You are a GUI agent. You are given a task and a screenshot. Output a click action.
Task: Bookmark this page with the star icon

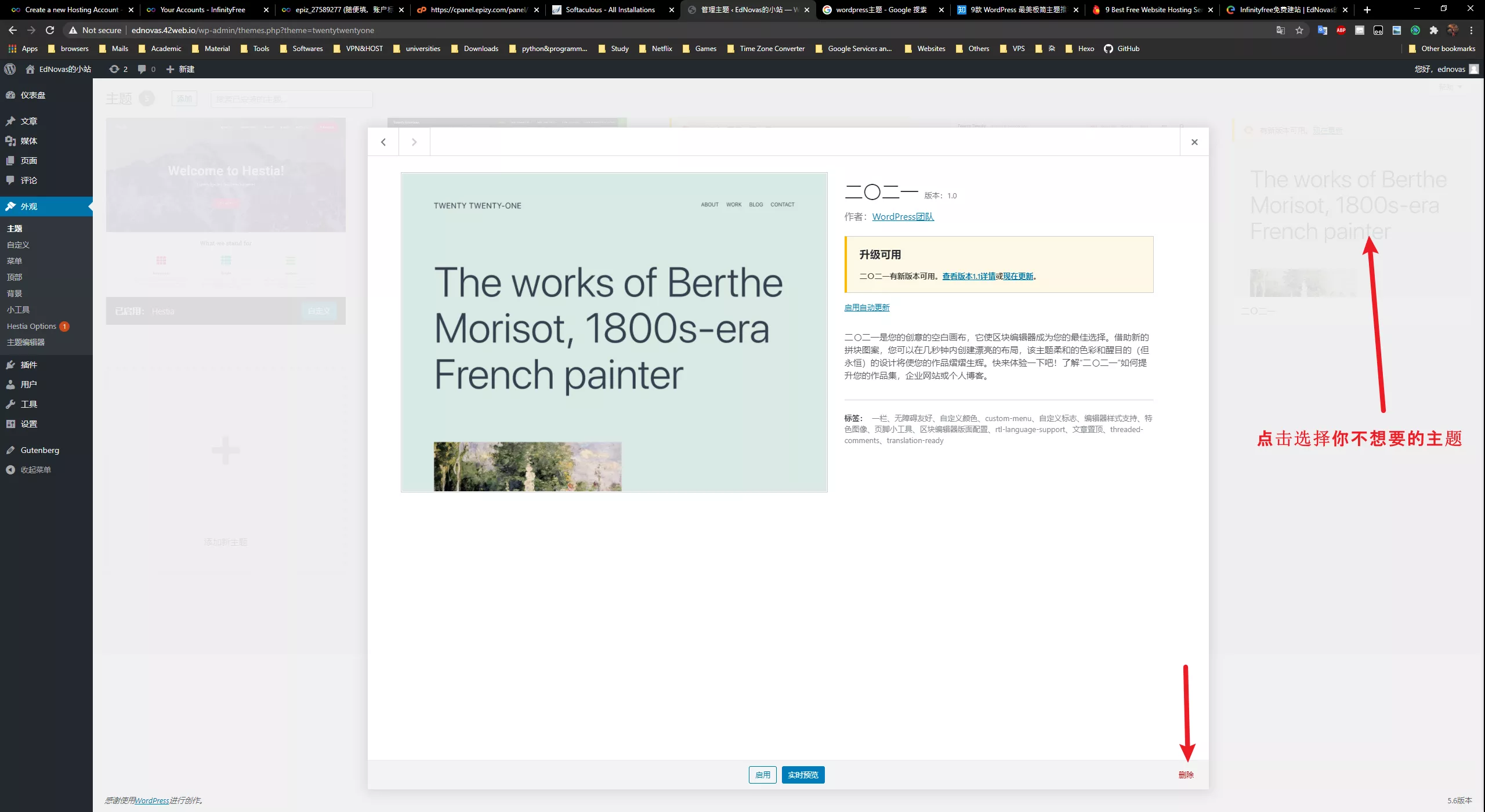[1299, 30]
